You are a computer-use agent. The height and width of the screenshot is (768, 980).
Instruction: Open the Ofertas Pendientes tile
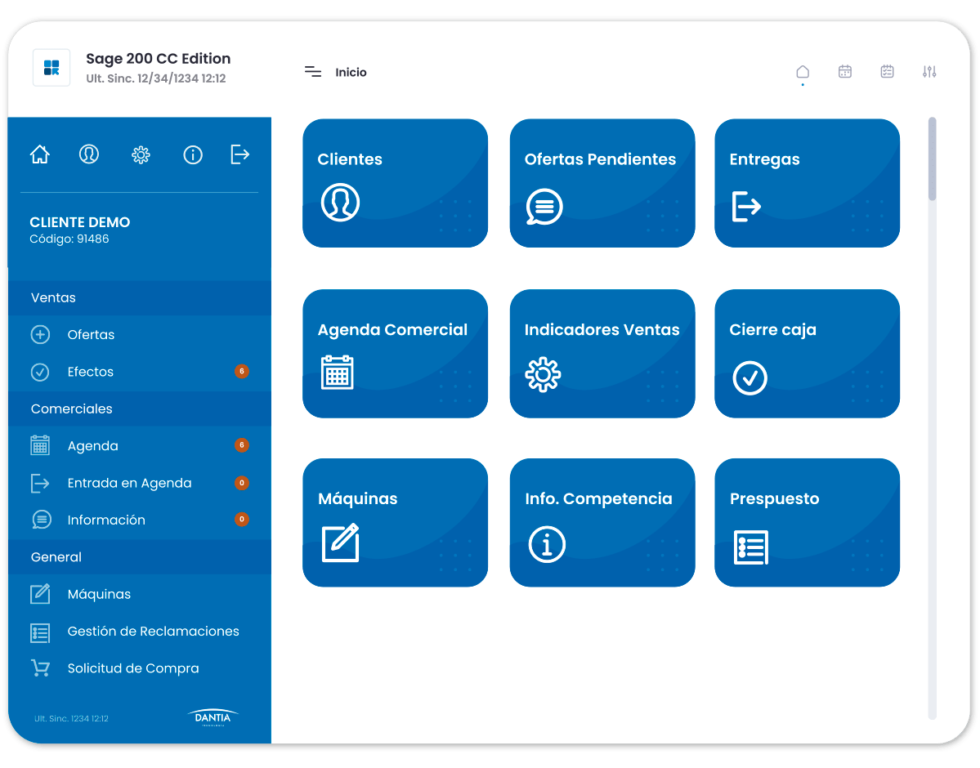point(602,183)
